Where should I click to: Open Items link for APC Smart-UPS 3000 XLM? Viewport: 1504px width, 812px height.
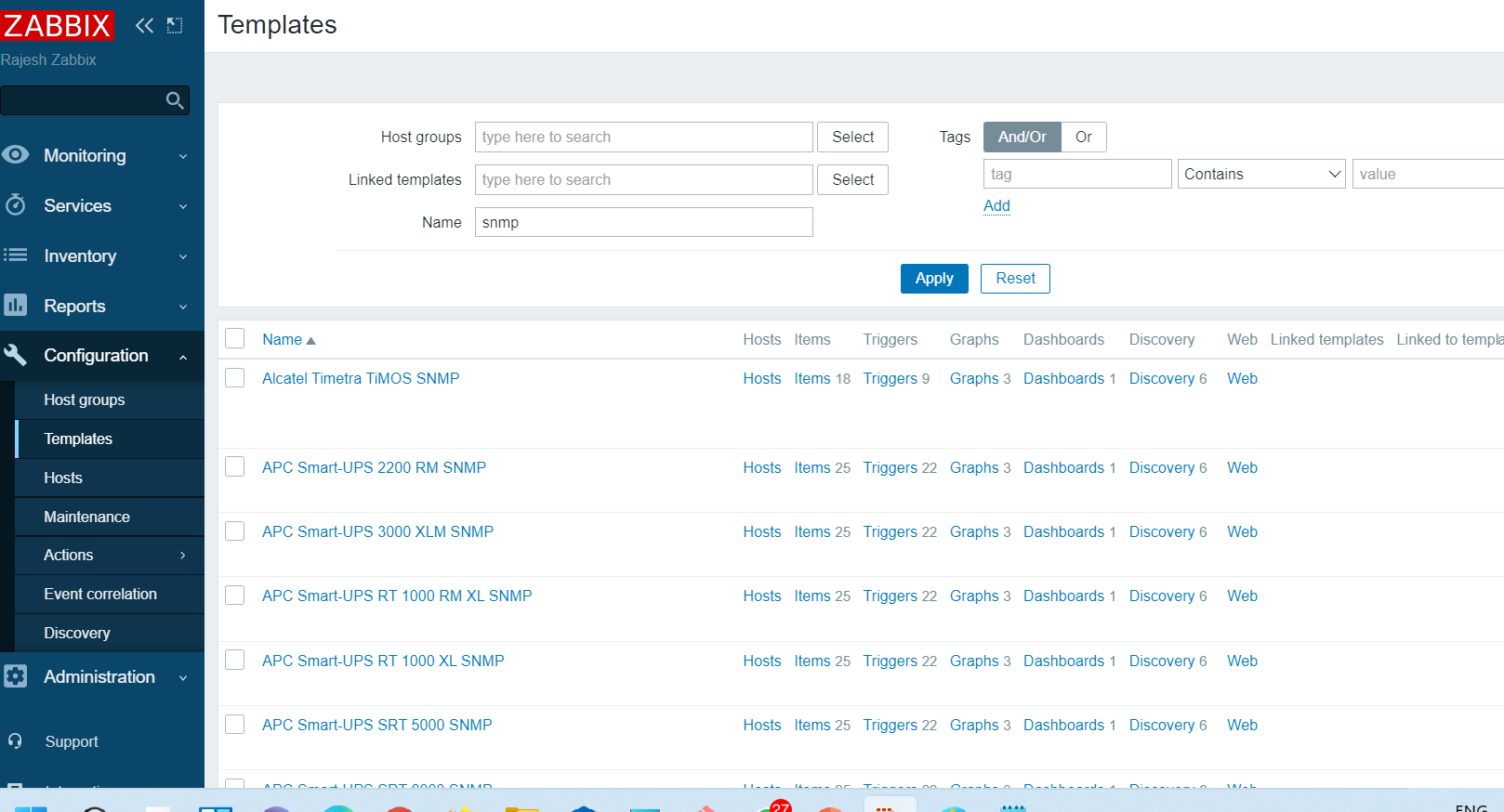[x=811, y=531]
